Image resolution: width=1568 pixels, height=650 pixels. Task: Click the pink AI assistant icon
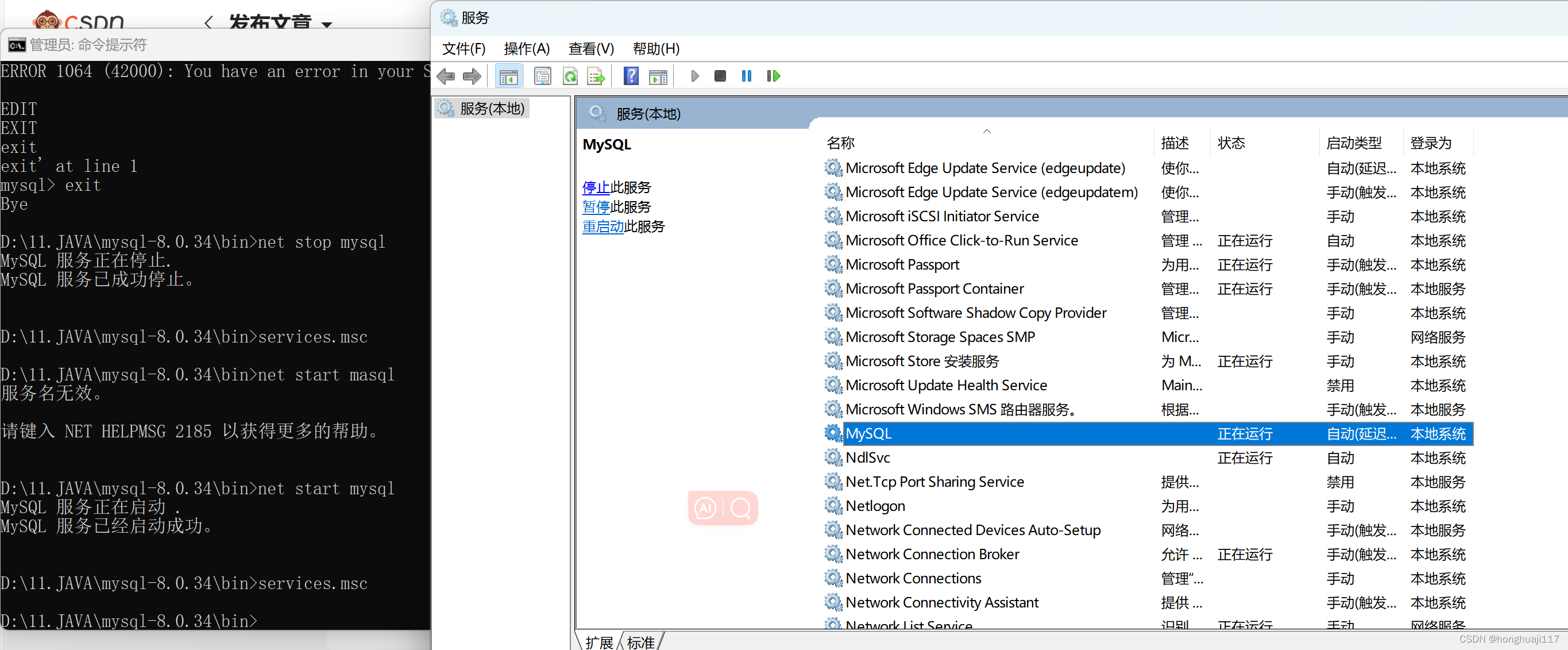[705, 507]
